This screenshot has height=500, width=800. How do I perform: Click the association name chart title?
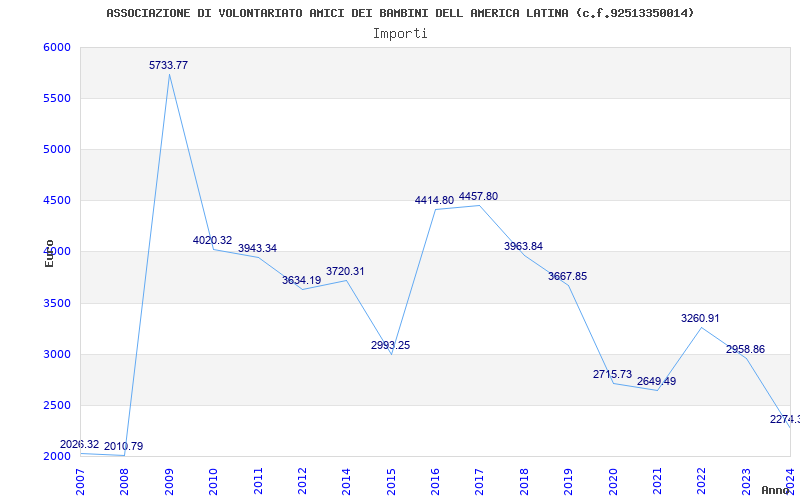(400, 13)
